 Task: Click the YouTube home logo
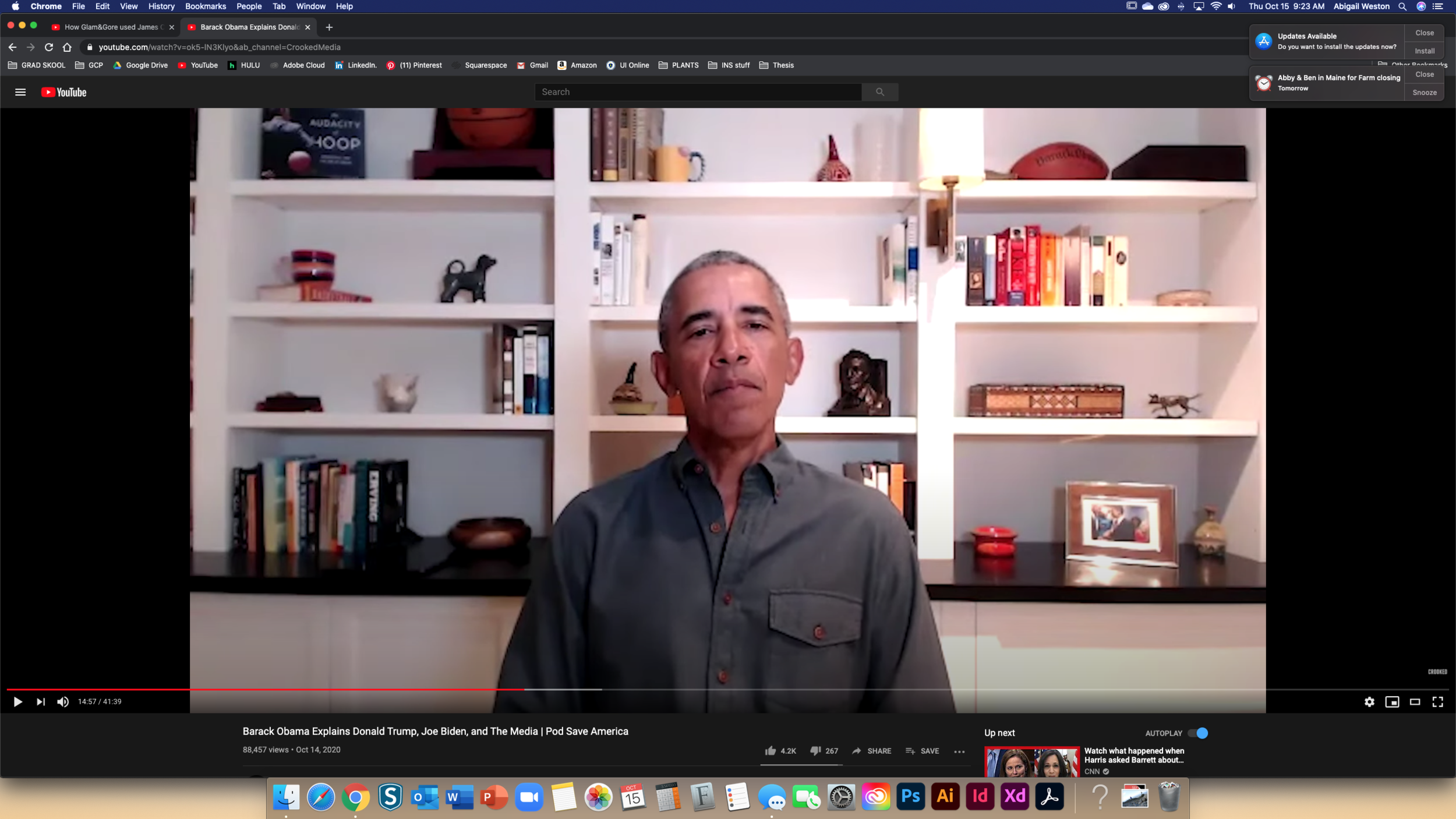point(64,91)
